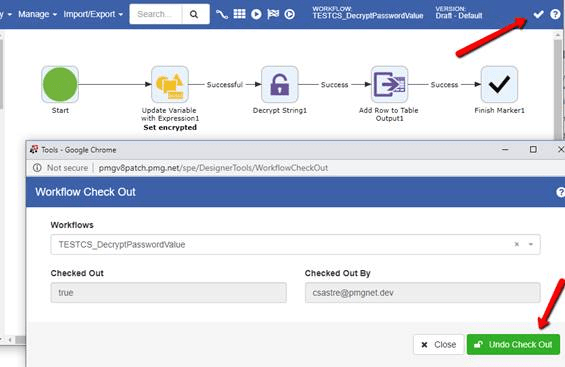Open the grid view toolbar icon
The image size is (565, 367).
[x=239, y=14]
